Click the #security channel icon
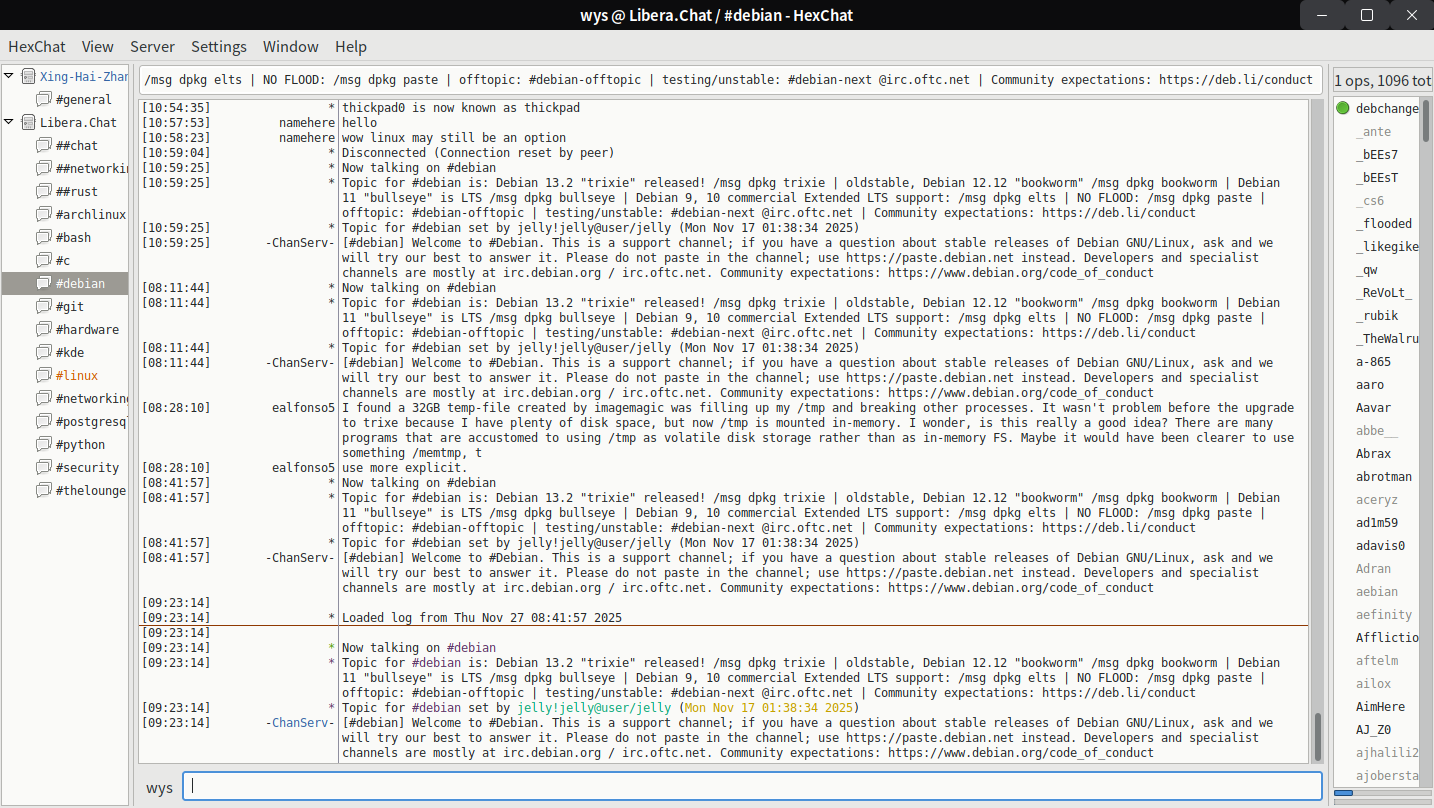 point(43,467)
